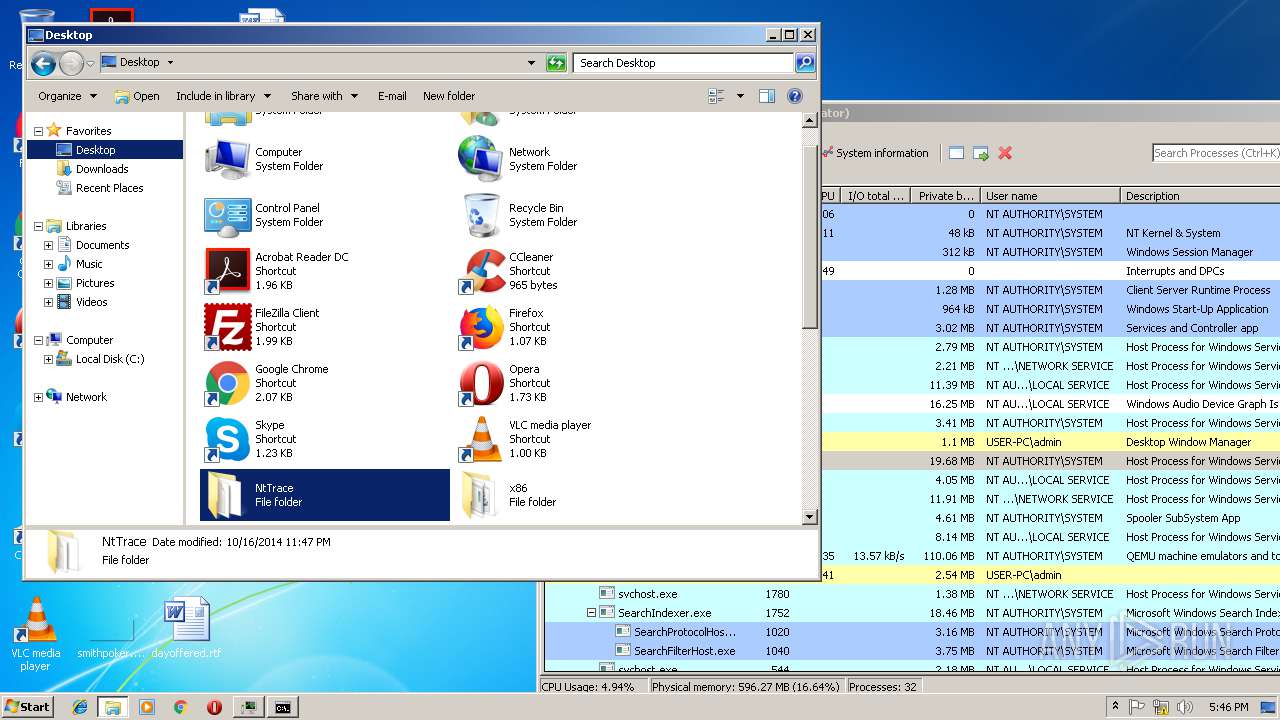Open Chrome from the taskbar
Viewport: 1280px width, 720px height.
click(180, 707)
